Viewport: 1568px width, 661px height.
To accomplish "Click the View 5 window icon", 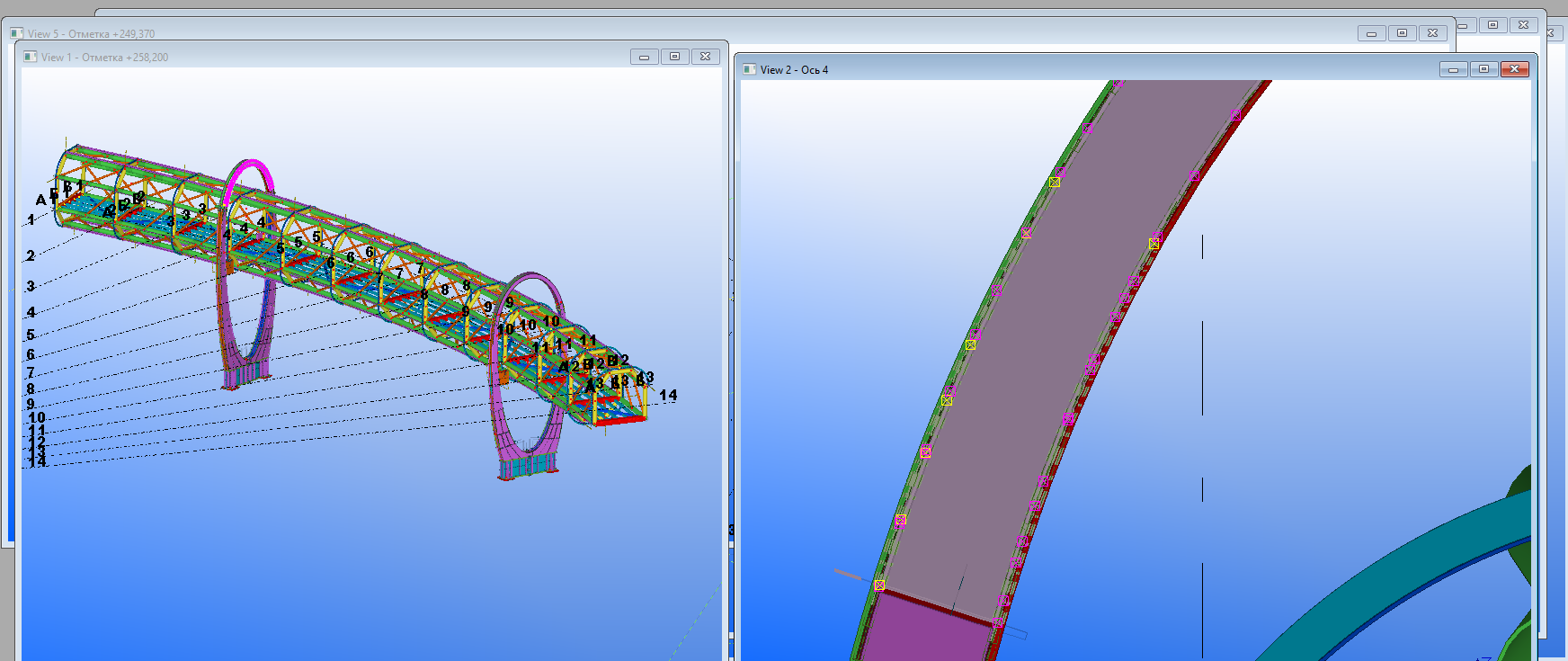I will tap(16, 33).
